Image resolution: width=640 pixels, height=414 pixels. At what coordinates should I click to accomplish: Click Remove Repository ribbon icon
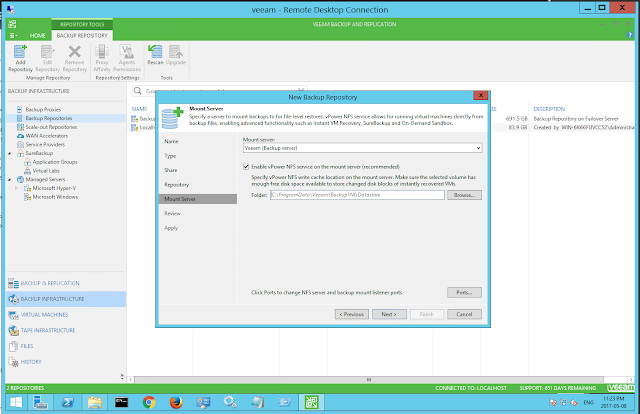(x=75, y=58)
